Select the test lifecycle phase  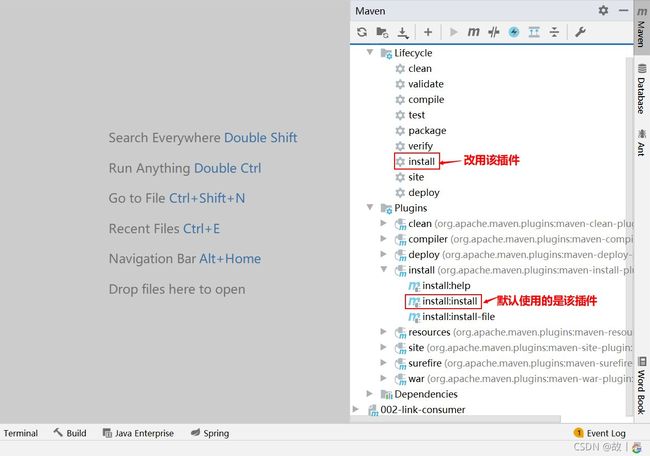click(x=416, y=115)
